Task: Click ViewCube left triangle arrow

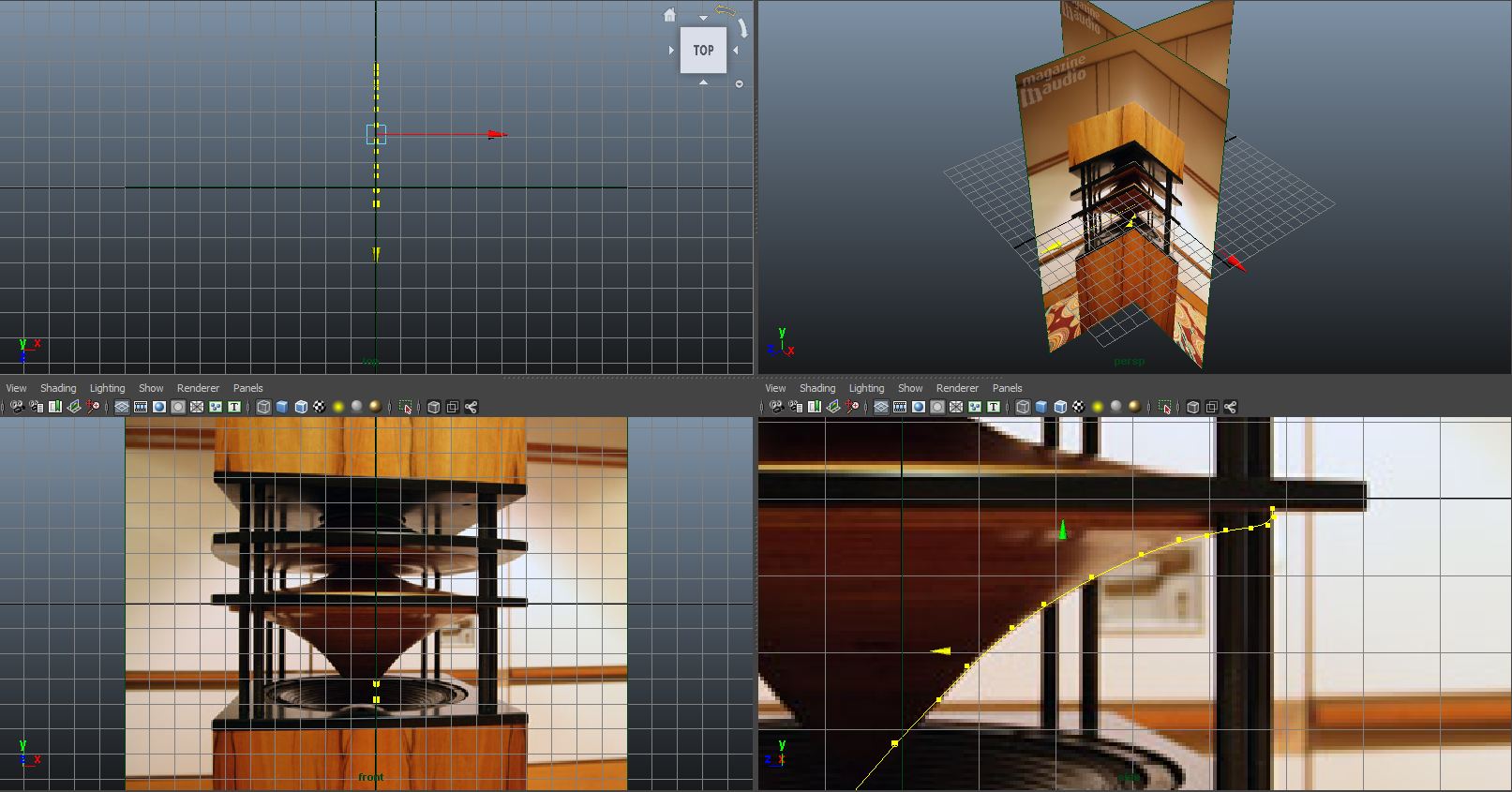Action: [671, 51]
